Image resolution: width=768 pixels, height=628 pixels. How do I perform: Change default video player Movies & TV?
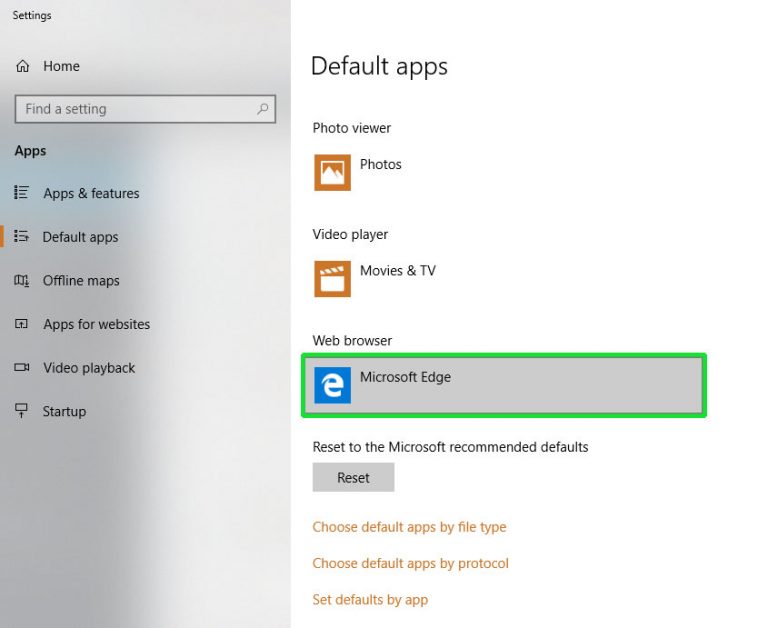(x=398, y=270)
